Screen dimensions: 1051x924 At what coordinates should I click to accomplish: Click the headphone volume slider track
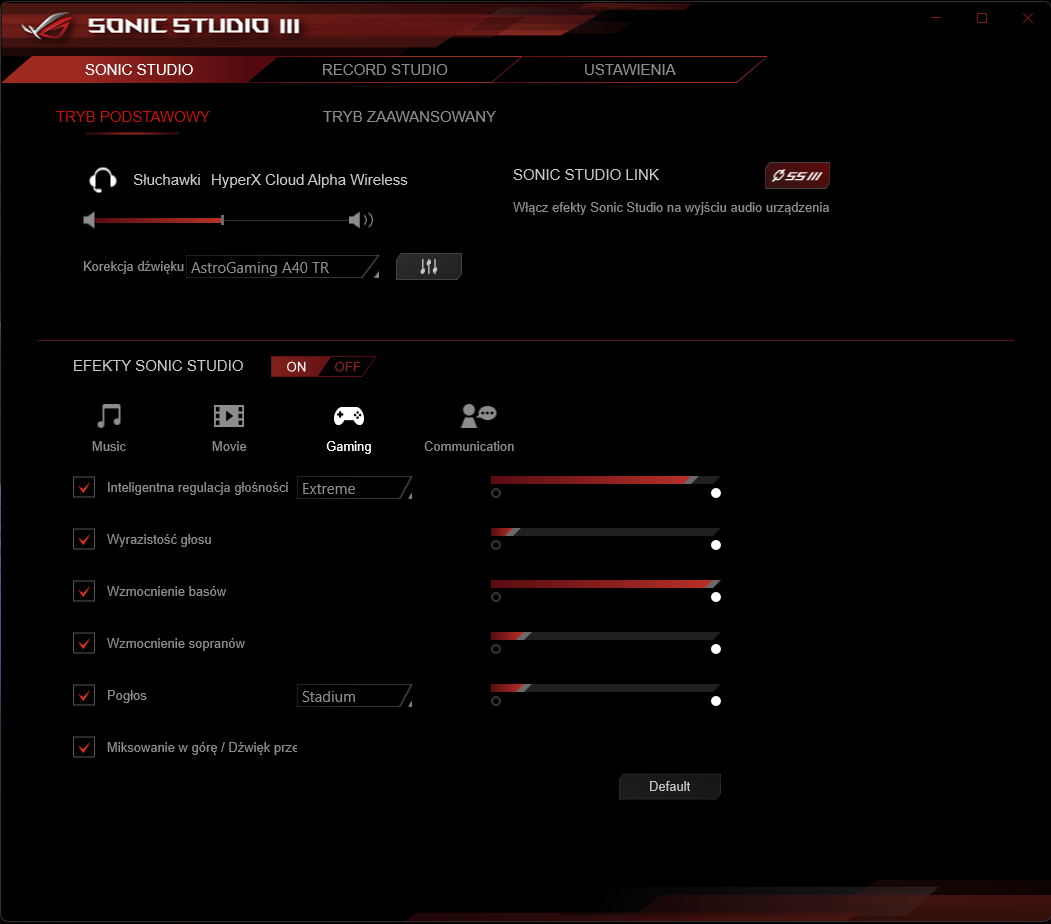pos(222,220)
